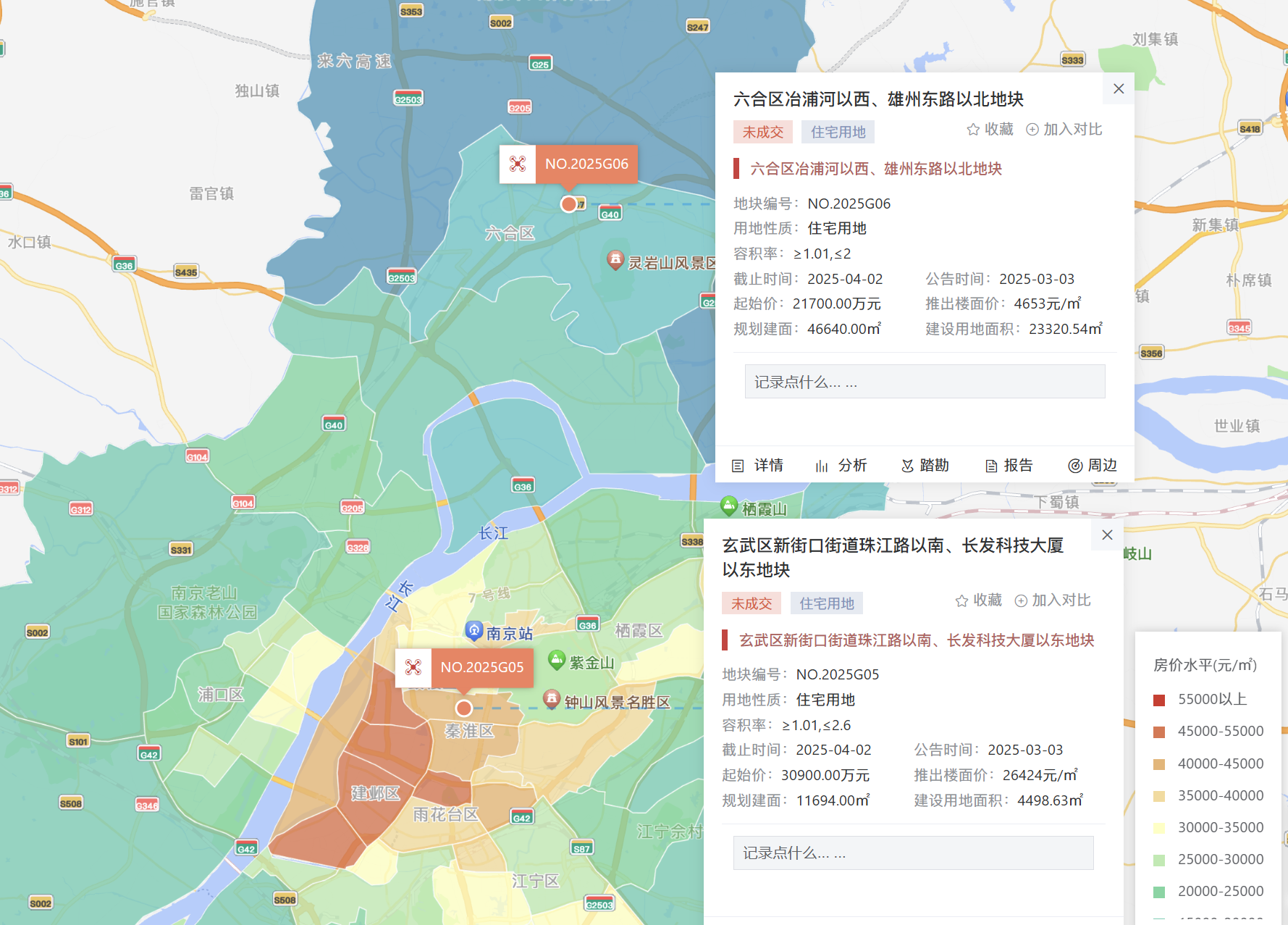Select the 周边 surroundings icon
1288x925 pixels.
click(x=1093, y=465)
